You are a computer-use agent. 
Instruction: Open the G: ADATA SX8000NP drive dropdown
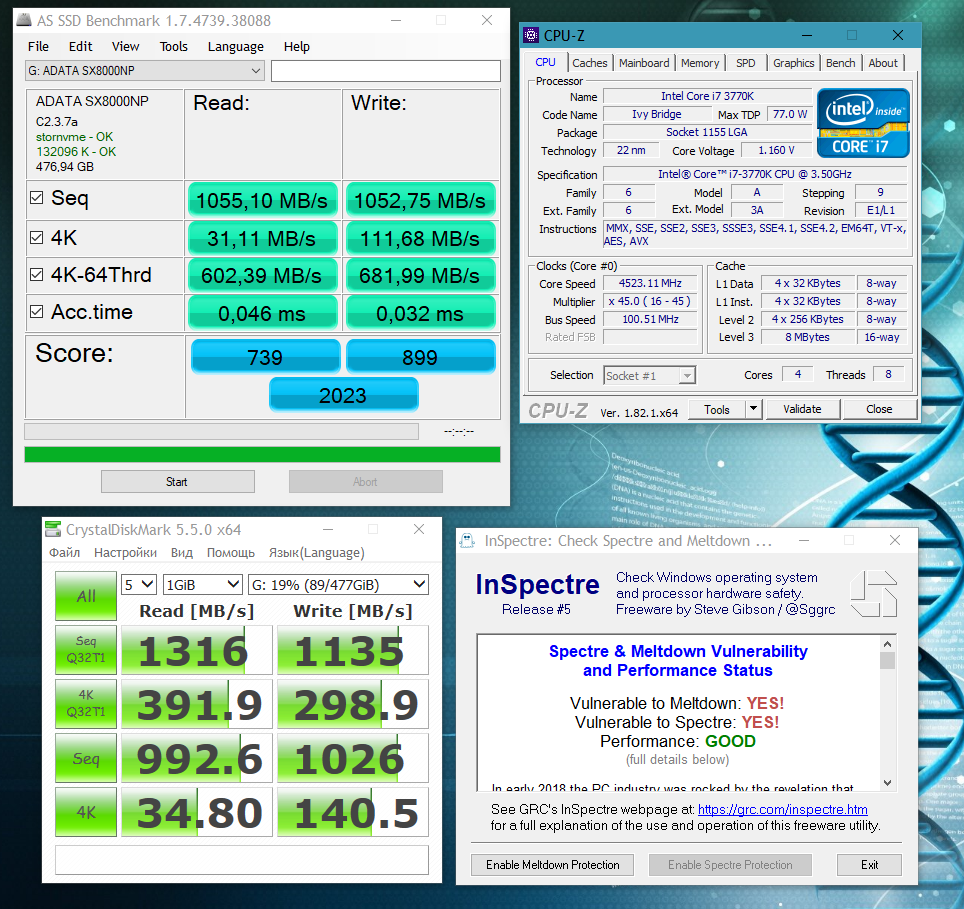click(145, 71)
